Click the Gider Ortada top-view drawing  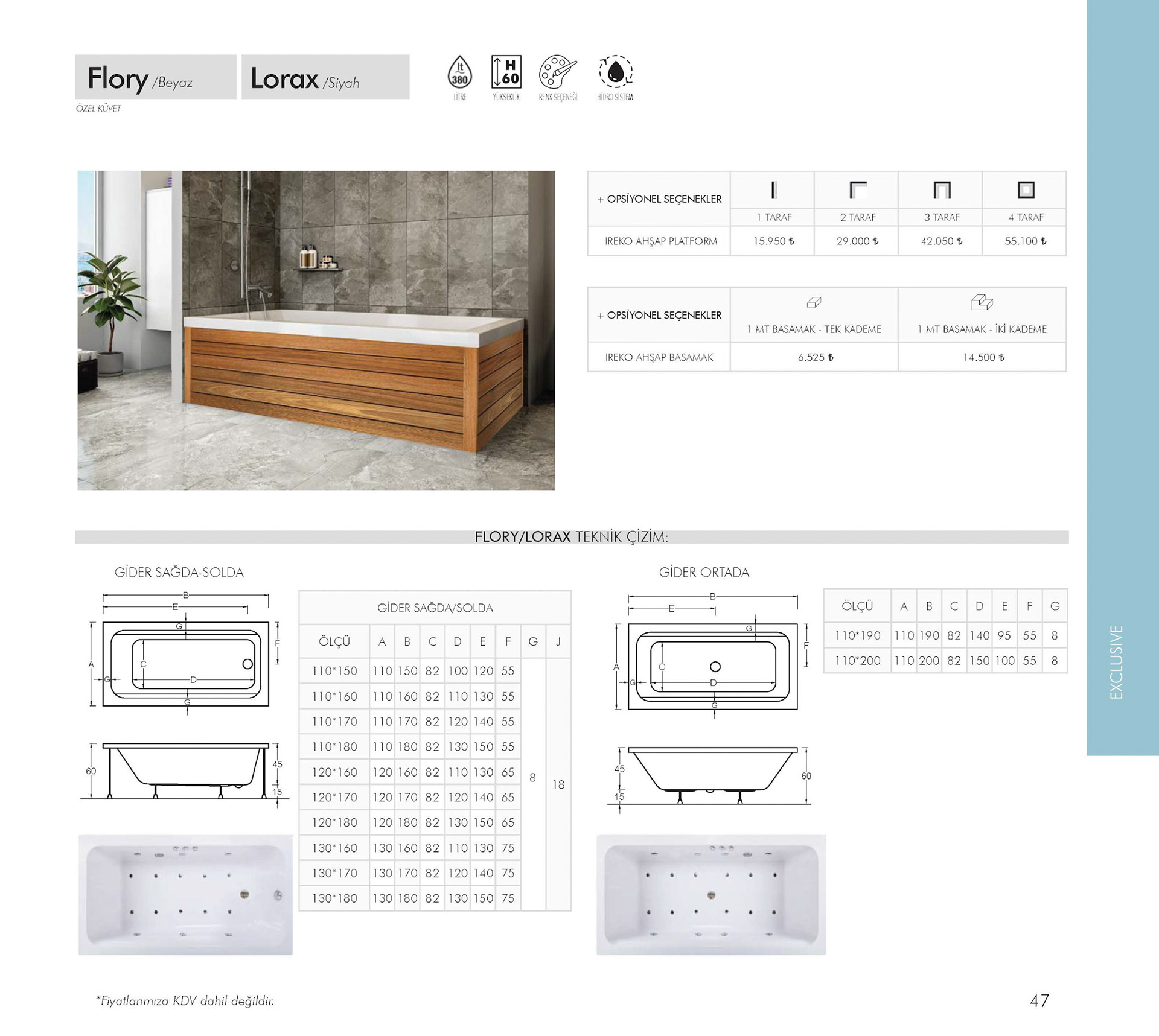click(712, 666)
